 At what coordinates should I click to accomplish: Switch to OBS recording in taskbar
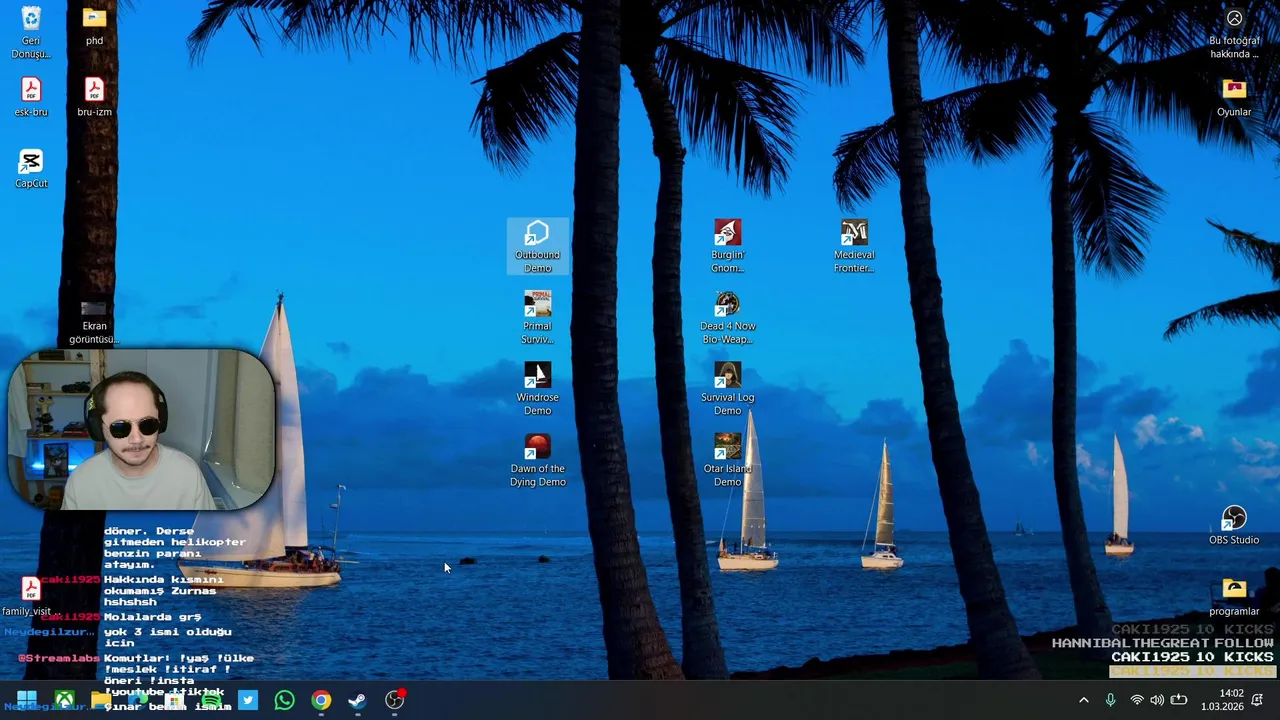point(395,700)
